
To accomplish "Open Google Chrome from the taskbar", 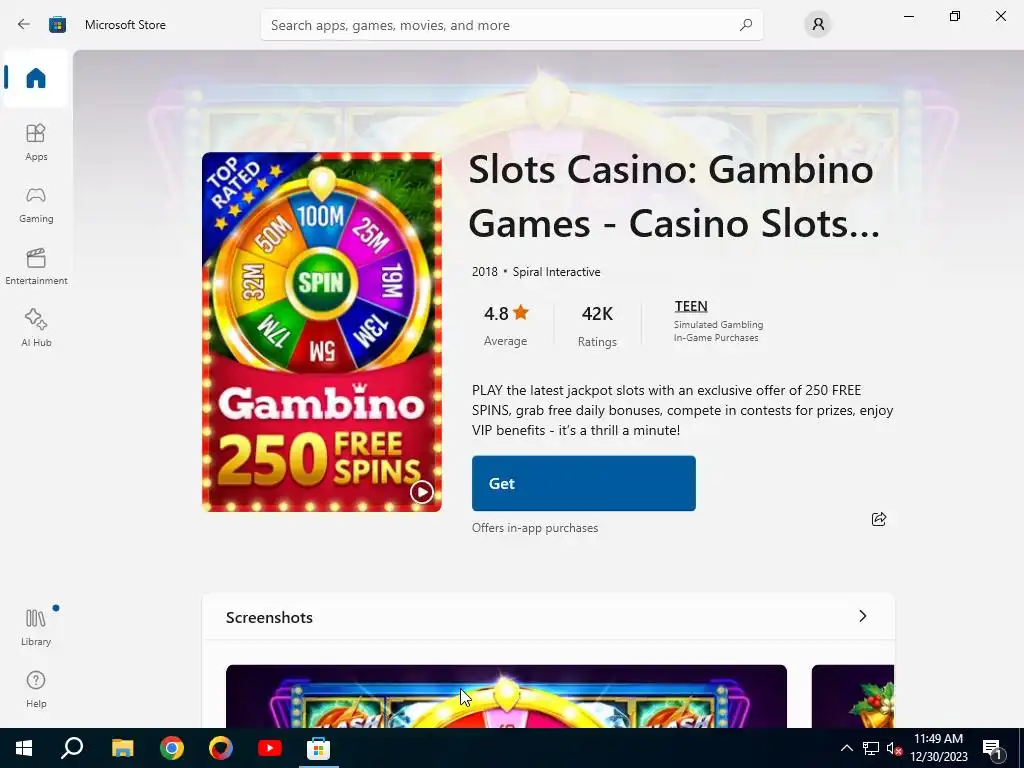I will point(172,748).
